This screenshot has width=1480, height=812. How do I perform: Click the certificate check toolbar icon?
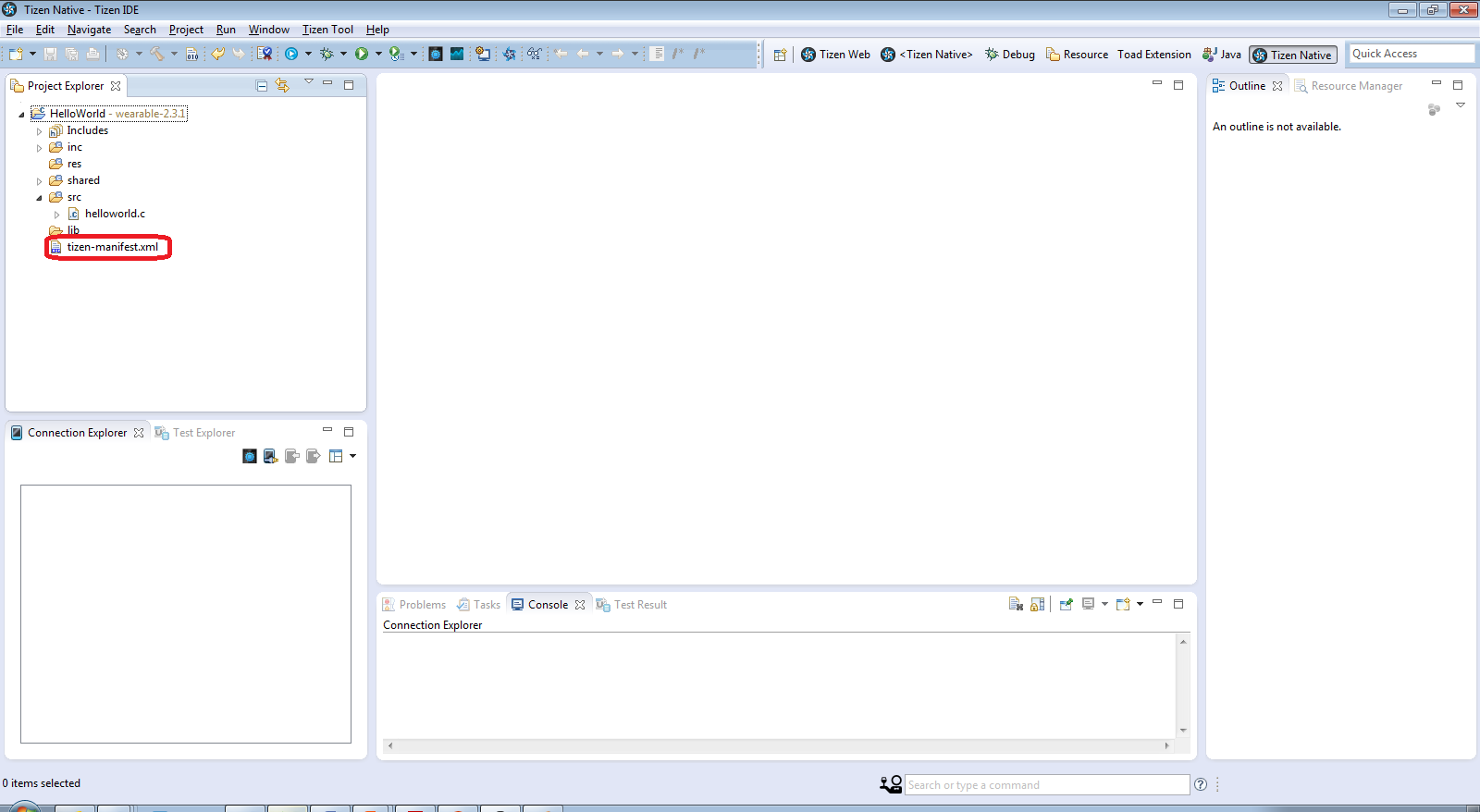[265, 54]
